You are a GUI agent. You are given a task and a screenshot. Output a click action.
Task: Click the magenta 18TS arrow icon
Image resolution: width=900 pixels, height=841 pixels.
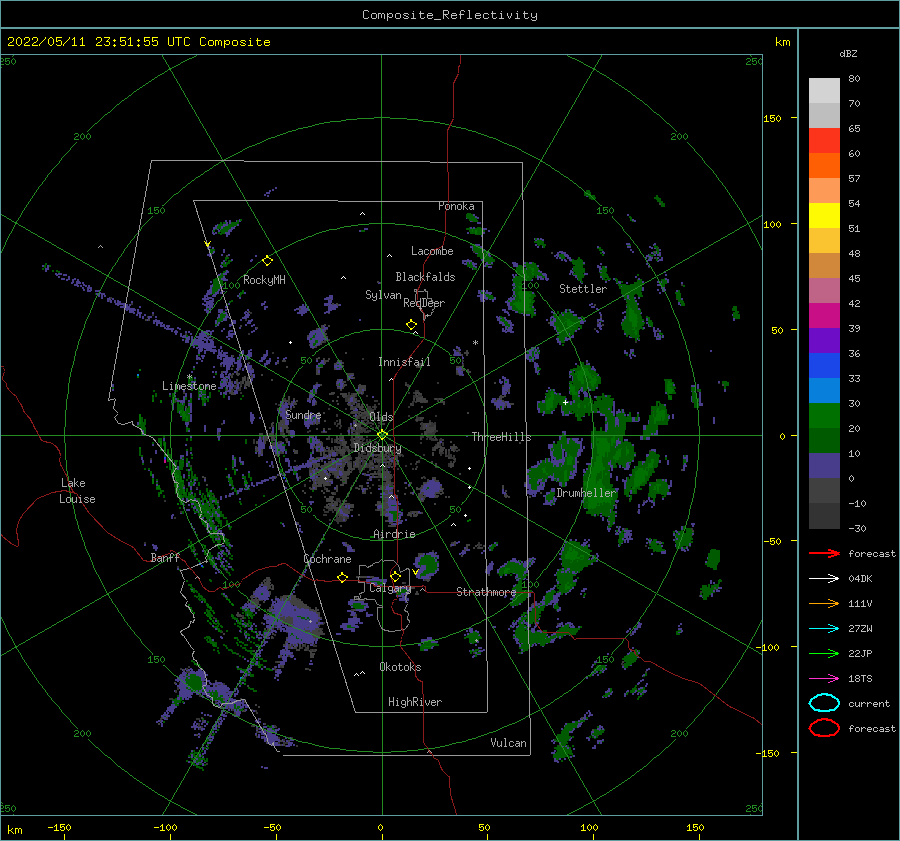point(824,678)
